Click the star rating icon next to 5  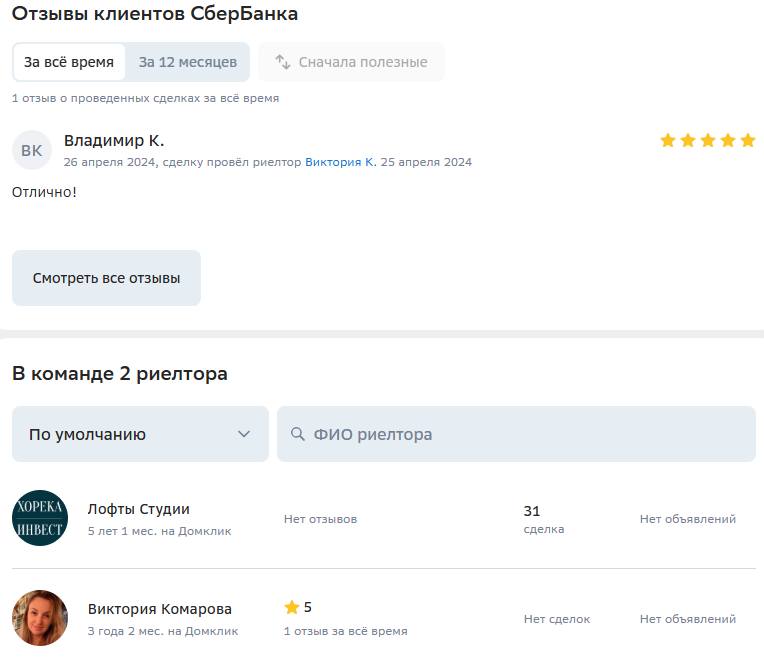coord(291,607)
